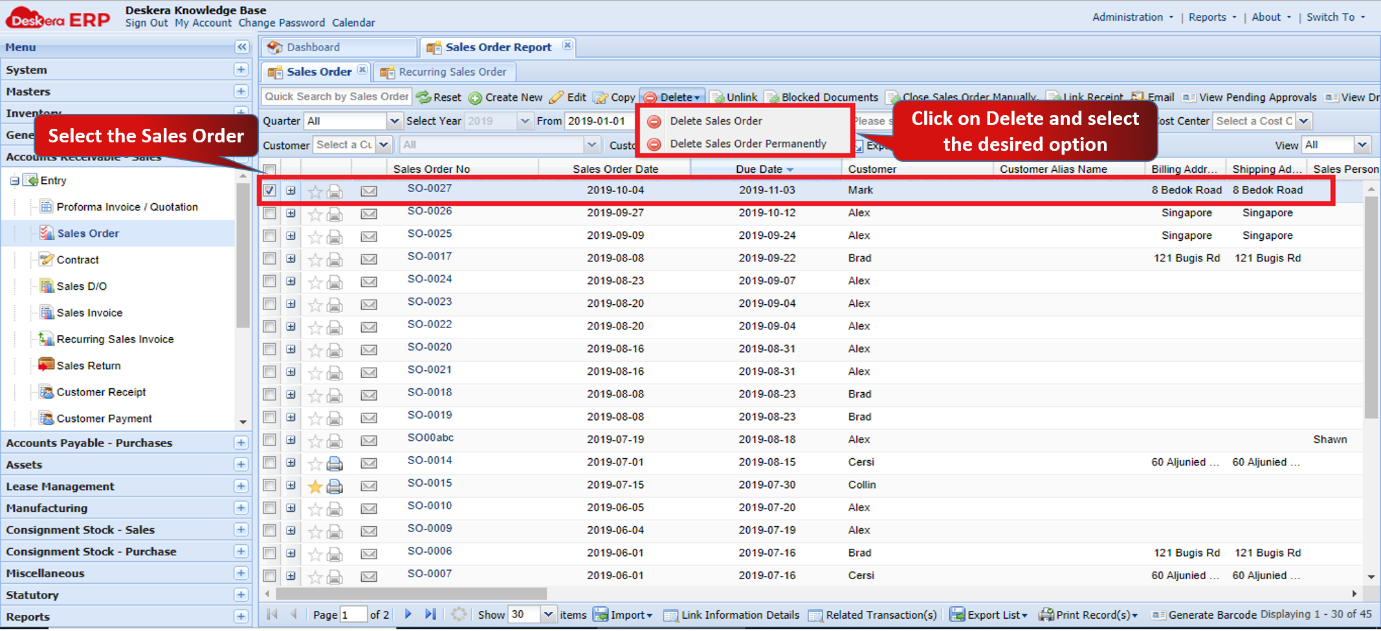Check the SO-0017 row checkbox
Screen dimensions: 1381x631
point(270,258)
